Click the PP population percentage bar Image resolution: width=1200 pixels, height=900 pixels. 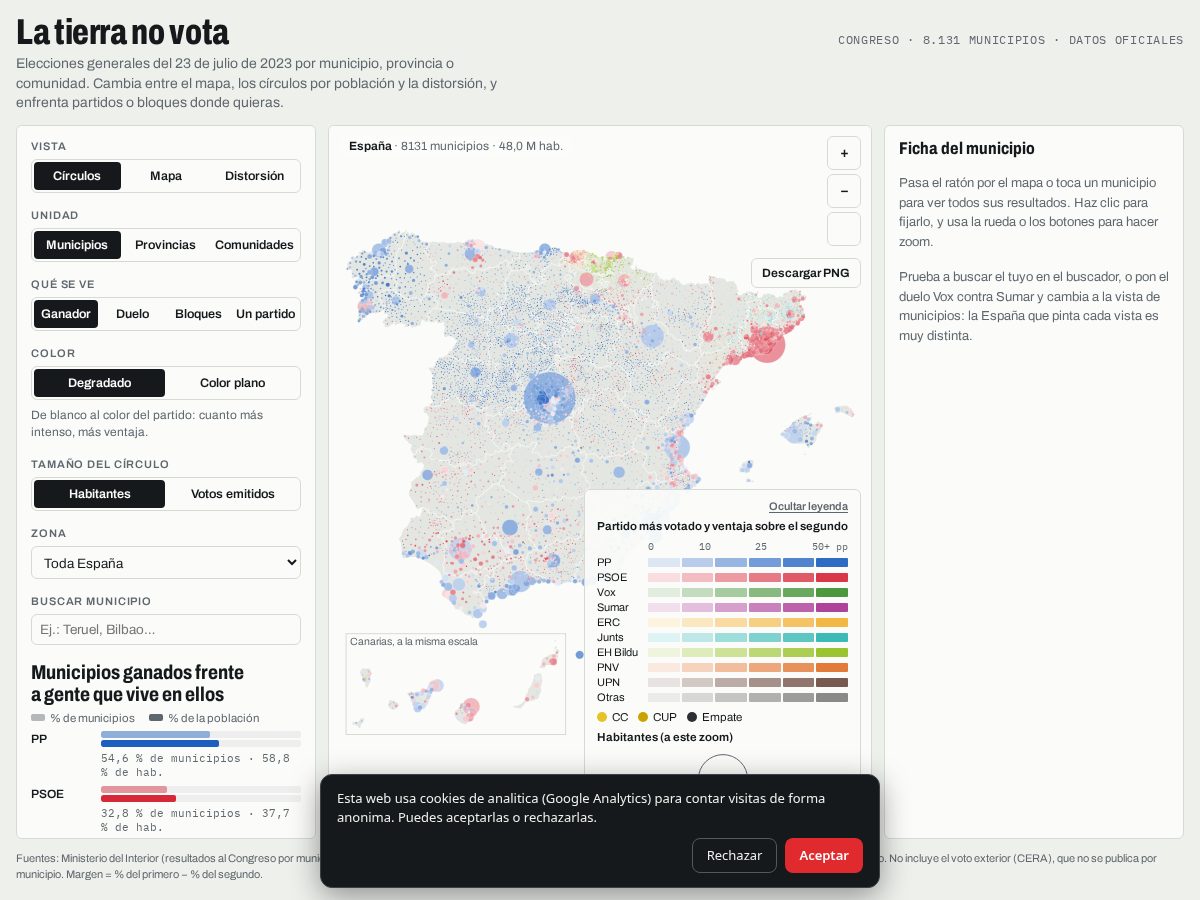click(160, 743)
